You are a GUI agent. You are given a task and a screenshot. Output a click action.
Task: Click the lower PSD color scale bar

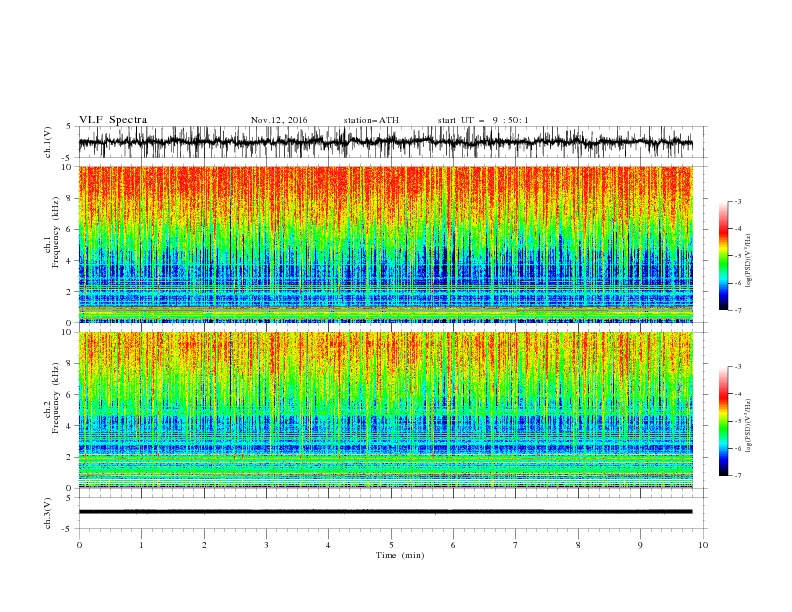724,421
